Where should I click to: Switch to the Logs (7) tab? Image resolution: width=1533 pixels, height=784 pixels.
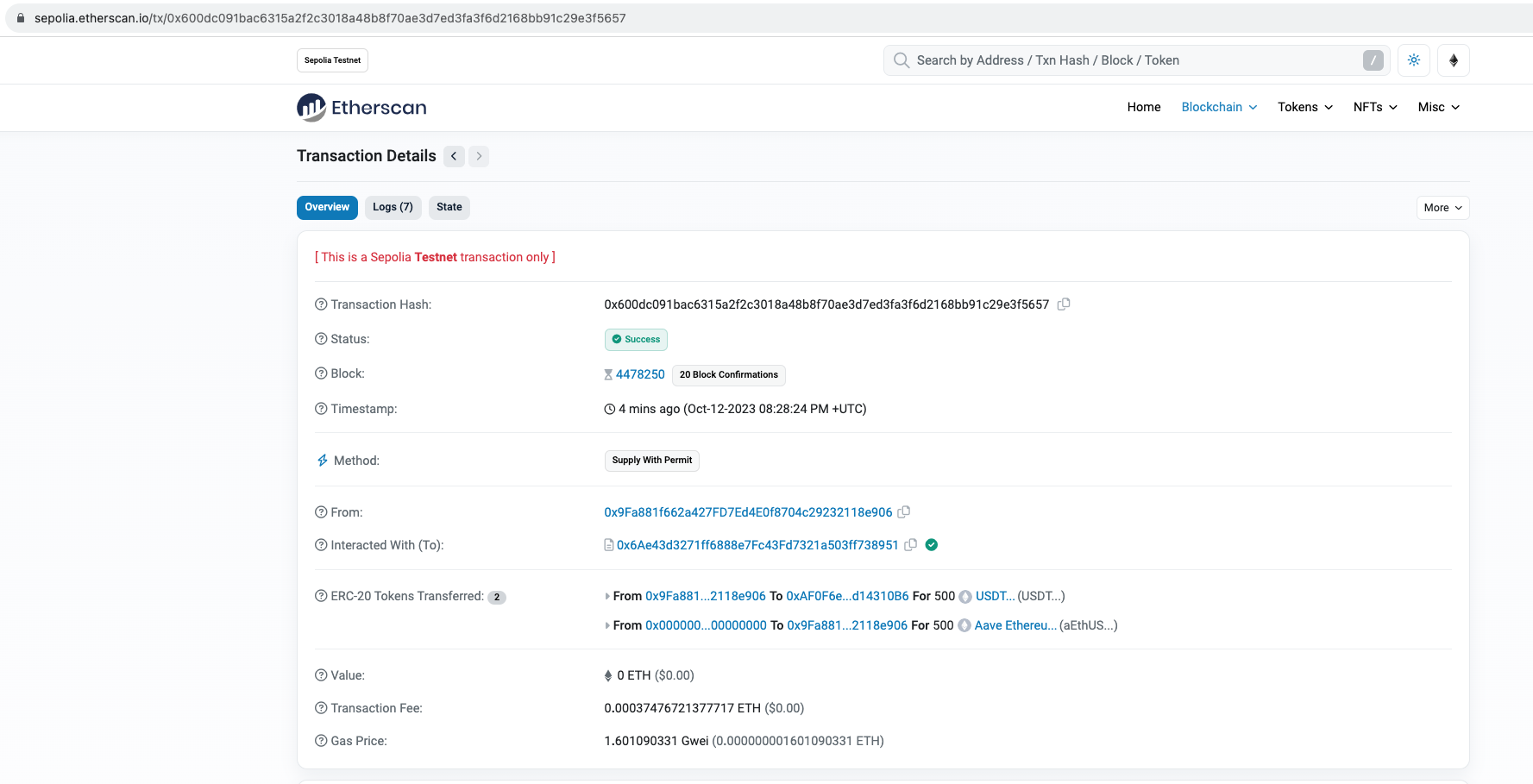click(393, 207)
